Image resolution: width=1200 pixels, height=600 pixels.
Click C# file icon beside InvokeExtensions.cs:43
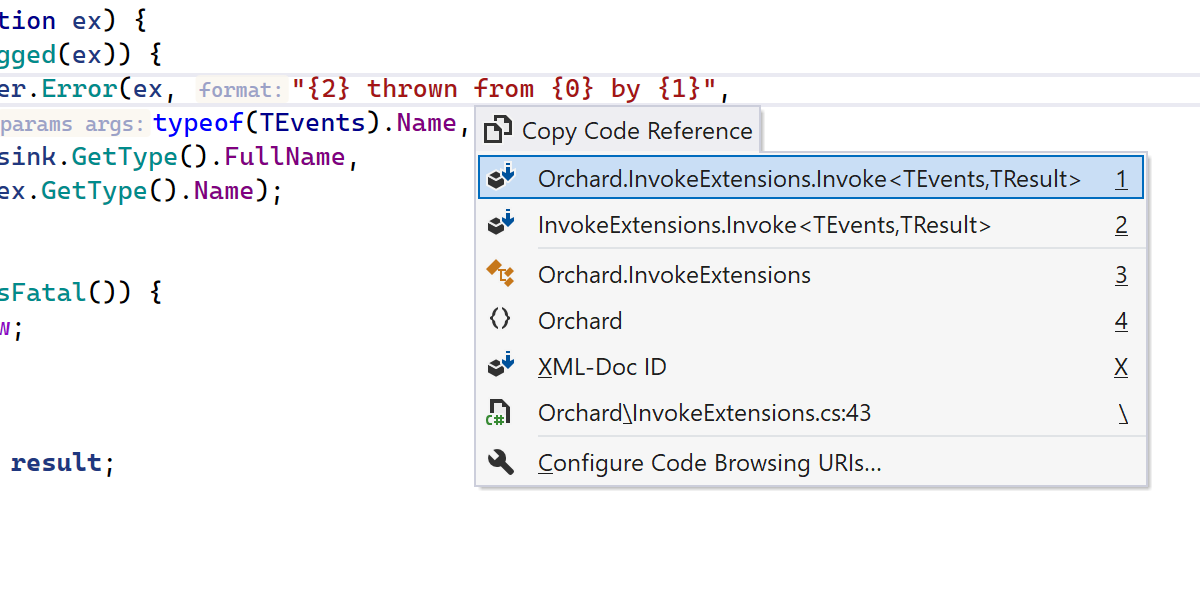499,413
